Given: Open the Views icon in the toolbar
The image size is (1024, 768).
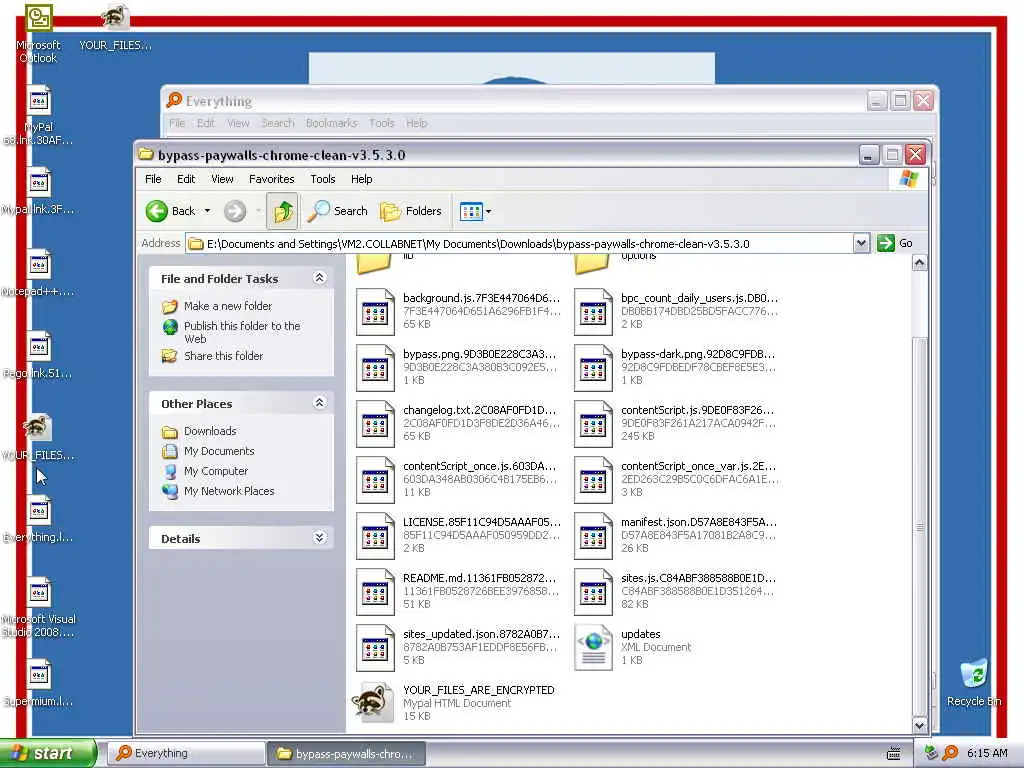Looking at the screenshot, I should 471,211.
